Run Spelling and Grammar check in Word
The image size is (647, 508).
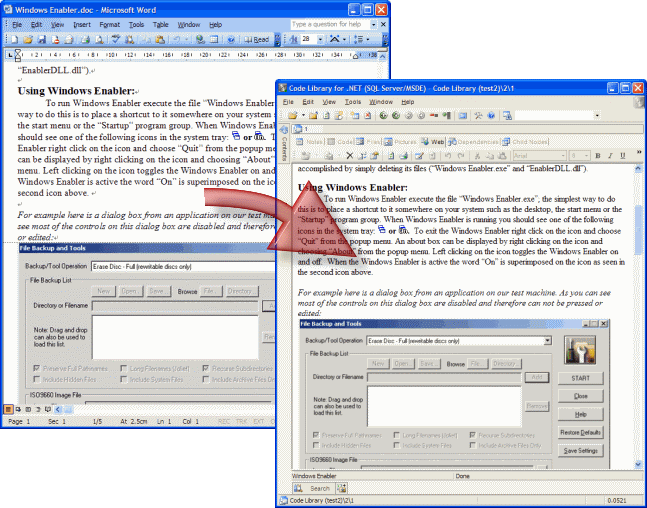click(x=116, y=40)
